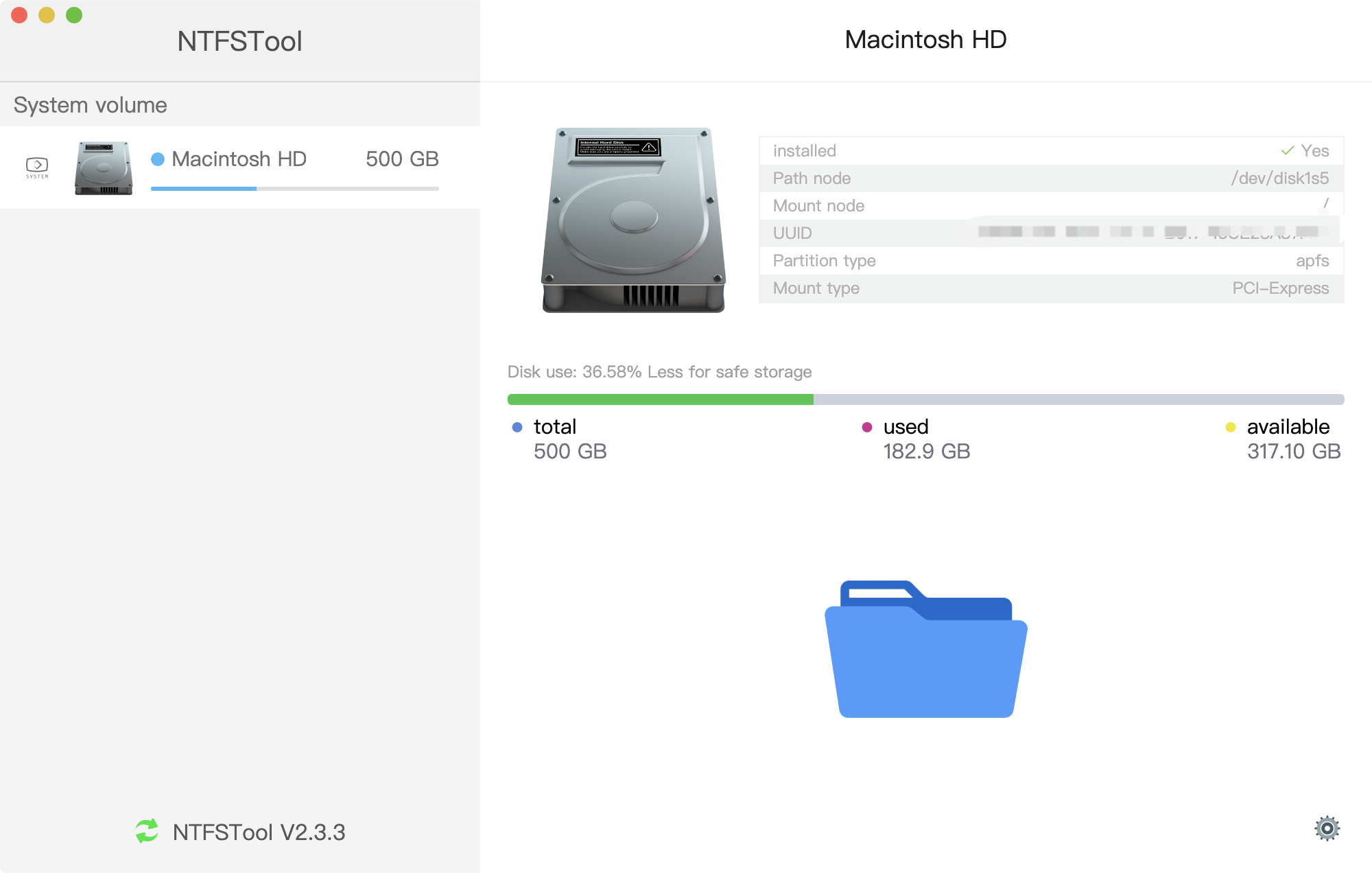
Task: Click the green checkmark next to Yes
Action: pyautogui.click(x=1287, y=150)
